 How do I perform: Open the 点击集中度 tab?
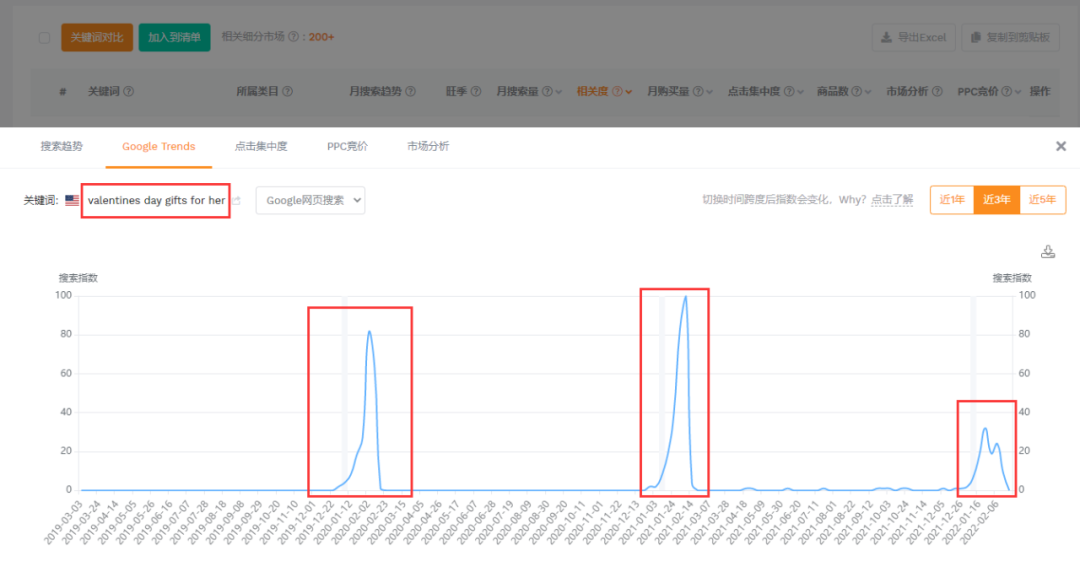pyautogui.click(x=261, y=146)
